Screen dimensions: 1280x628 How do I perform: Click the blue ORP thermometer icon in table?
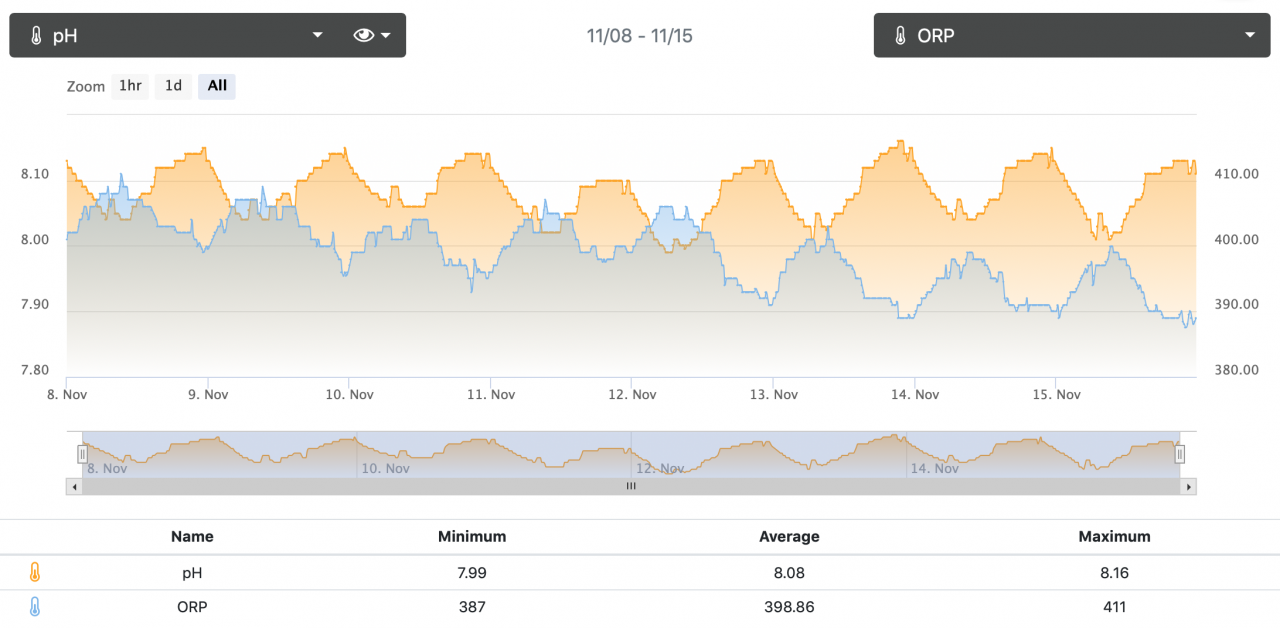pos(35,607)
